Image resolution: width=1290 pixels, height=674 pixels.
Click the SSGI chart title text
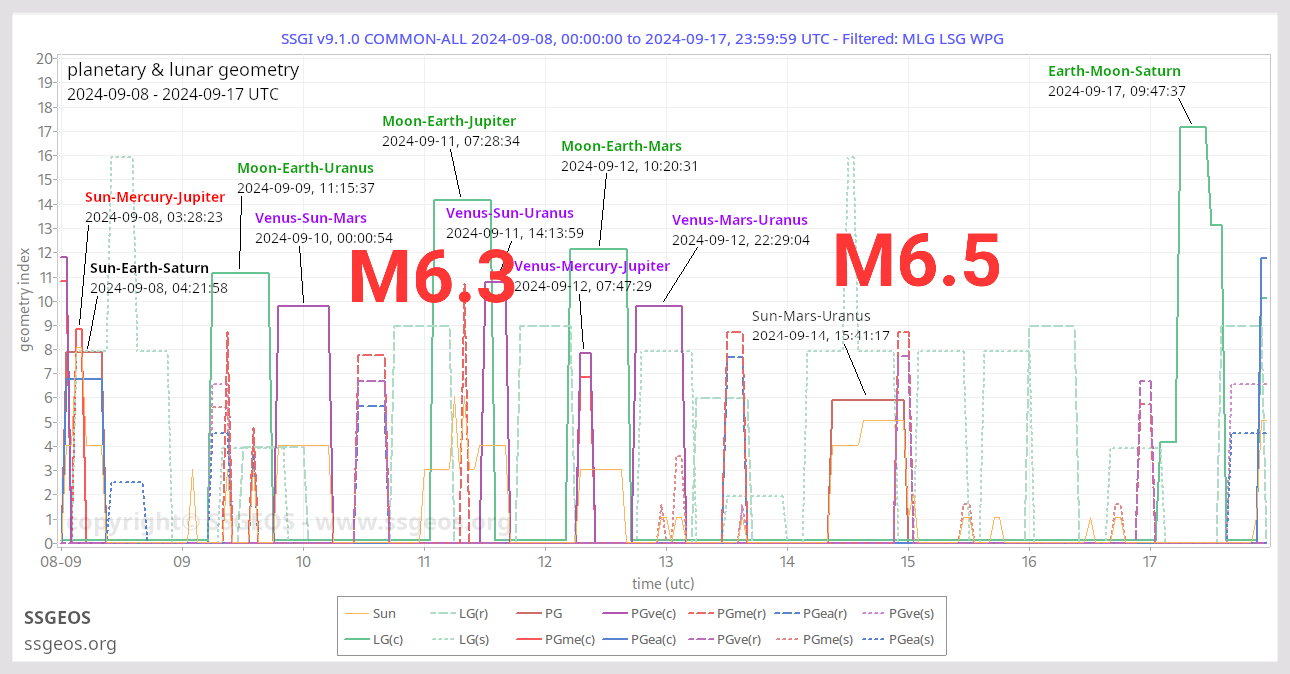tap(644, 39)
